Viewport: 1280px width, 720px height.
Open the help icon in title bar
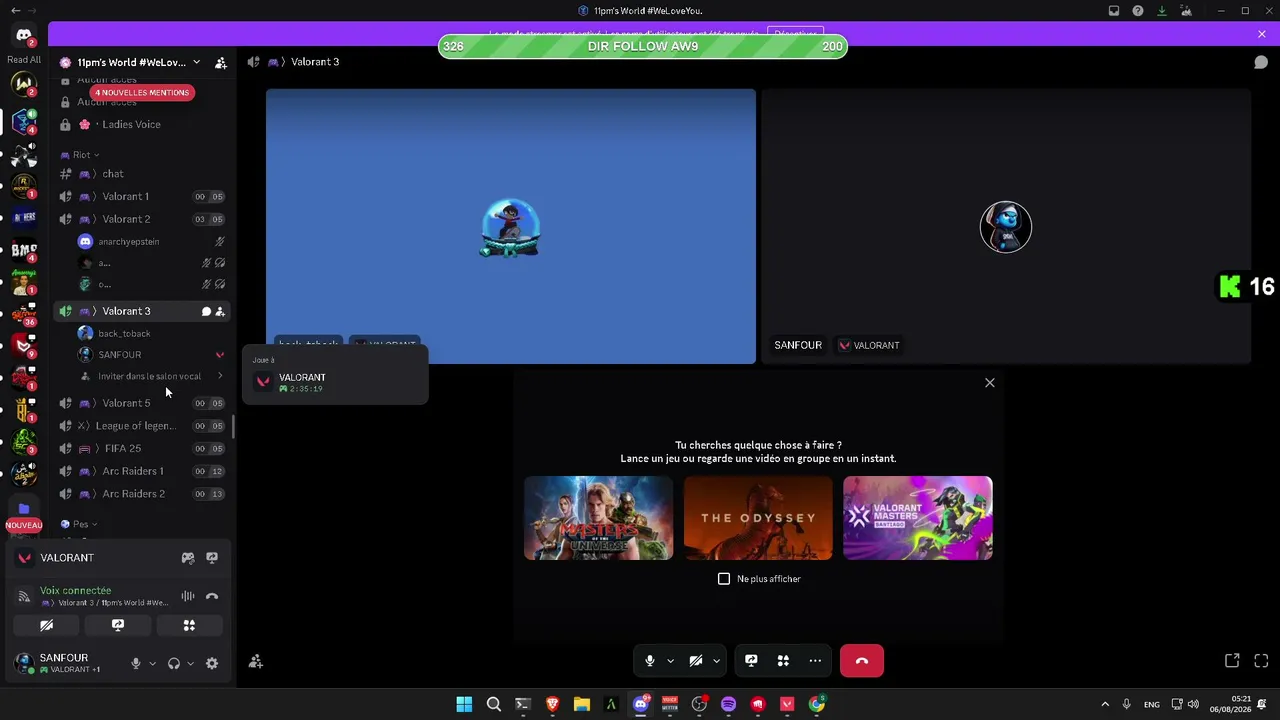point(1138,11)
